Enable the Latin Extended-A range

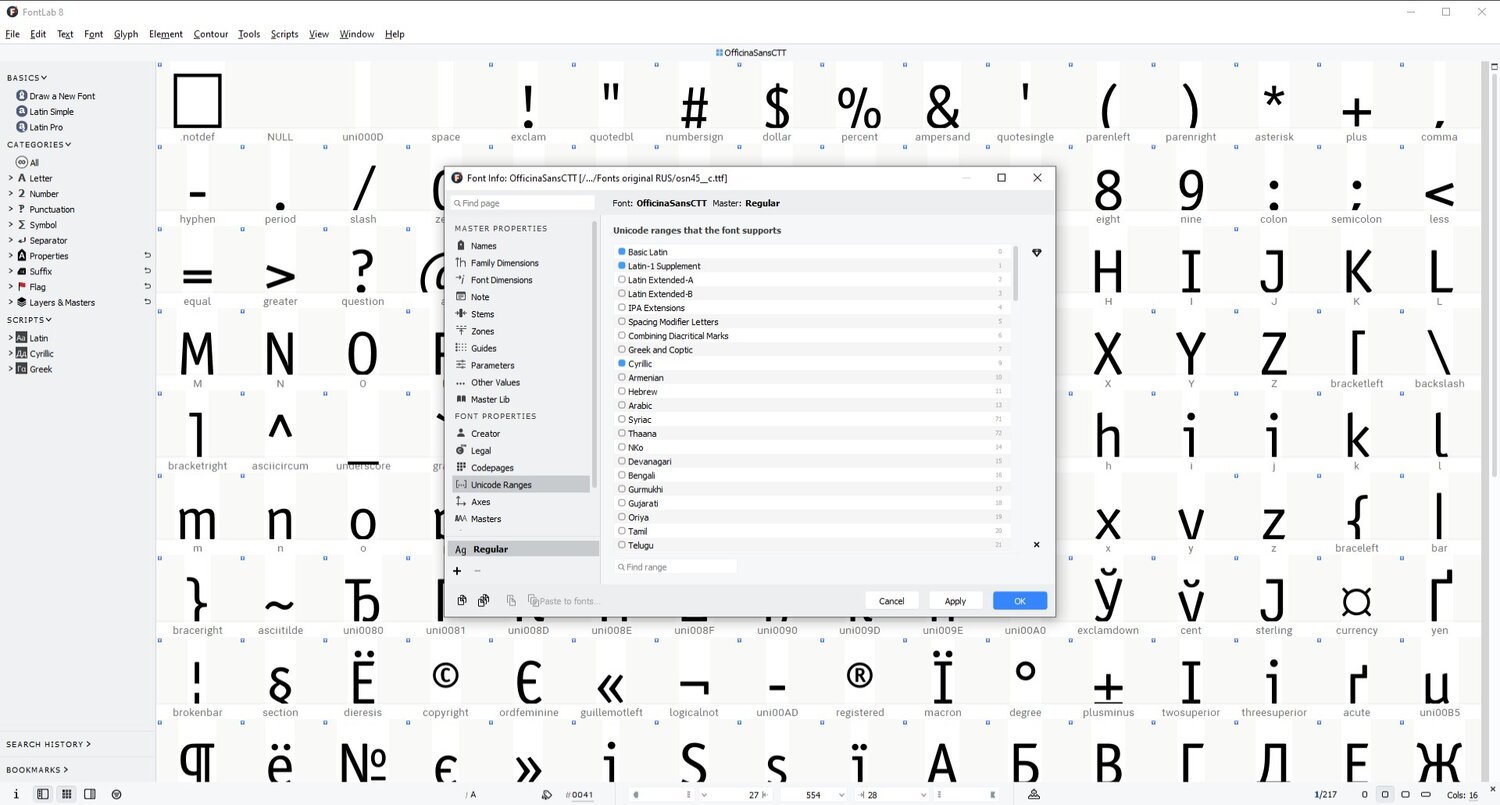pyautogui.click(x=621, y=280)
